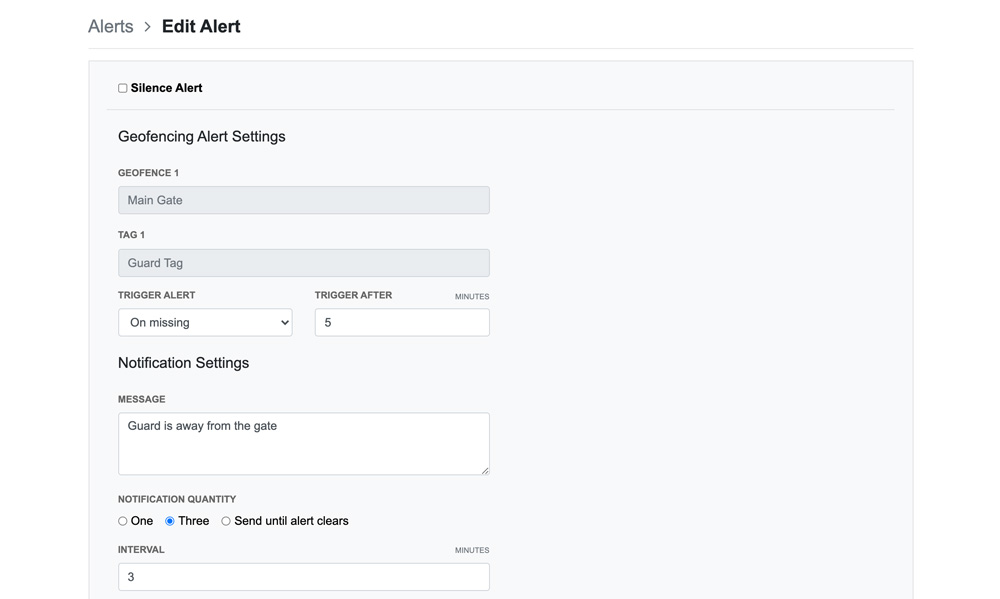The width and height of the screenshot is (1000, 599).
Task: Click the Trigger After minutes input
Action: [401, 322]
